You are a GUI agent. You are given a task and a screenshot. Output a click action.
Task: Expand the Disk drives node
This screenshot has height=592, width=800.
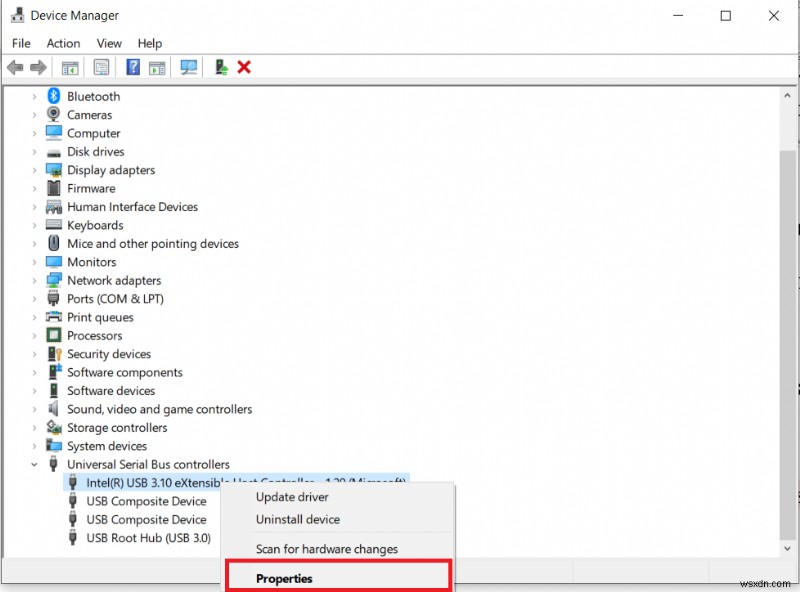click(x=34, y=152)
